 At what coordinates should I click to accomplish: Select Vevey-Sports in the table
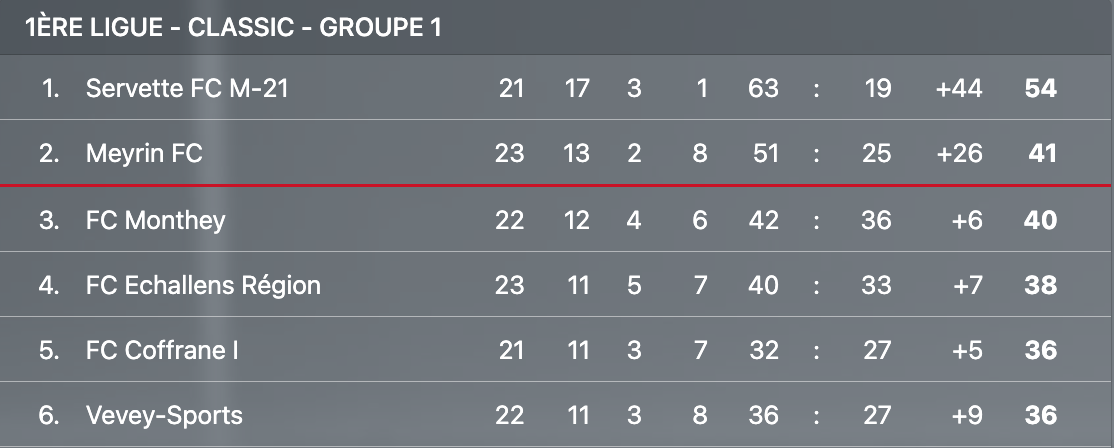(164, 415)
